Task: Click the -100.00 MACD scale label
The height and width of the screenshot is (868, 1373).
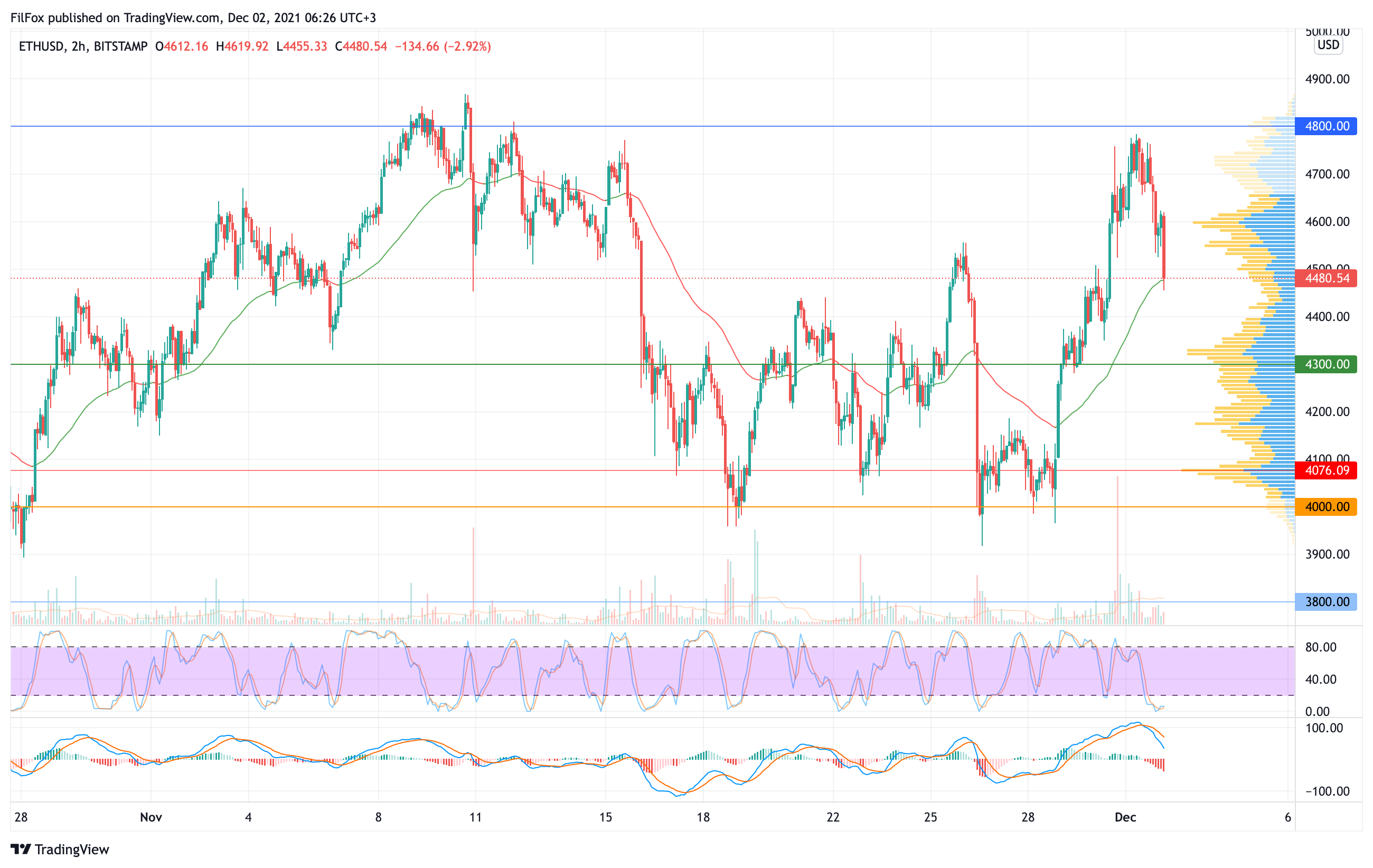Action: click(1328, 791)
